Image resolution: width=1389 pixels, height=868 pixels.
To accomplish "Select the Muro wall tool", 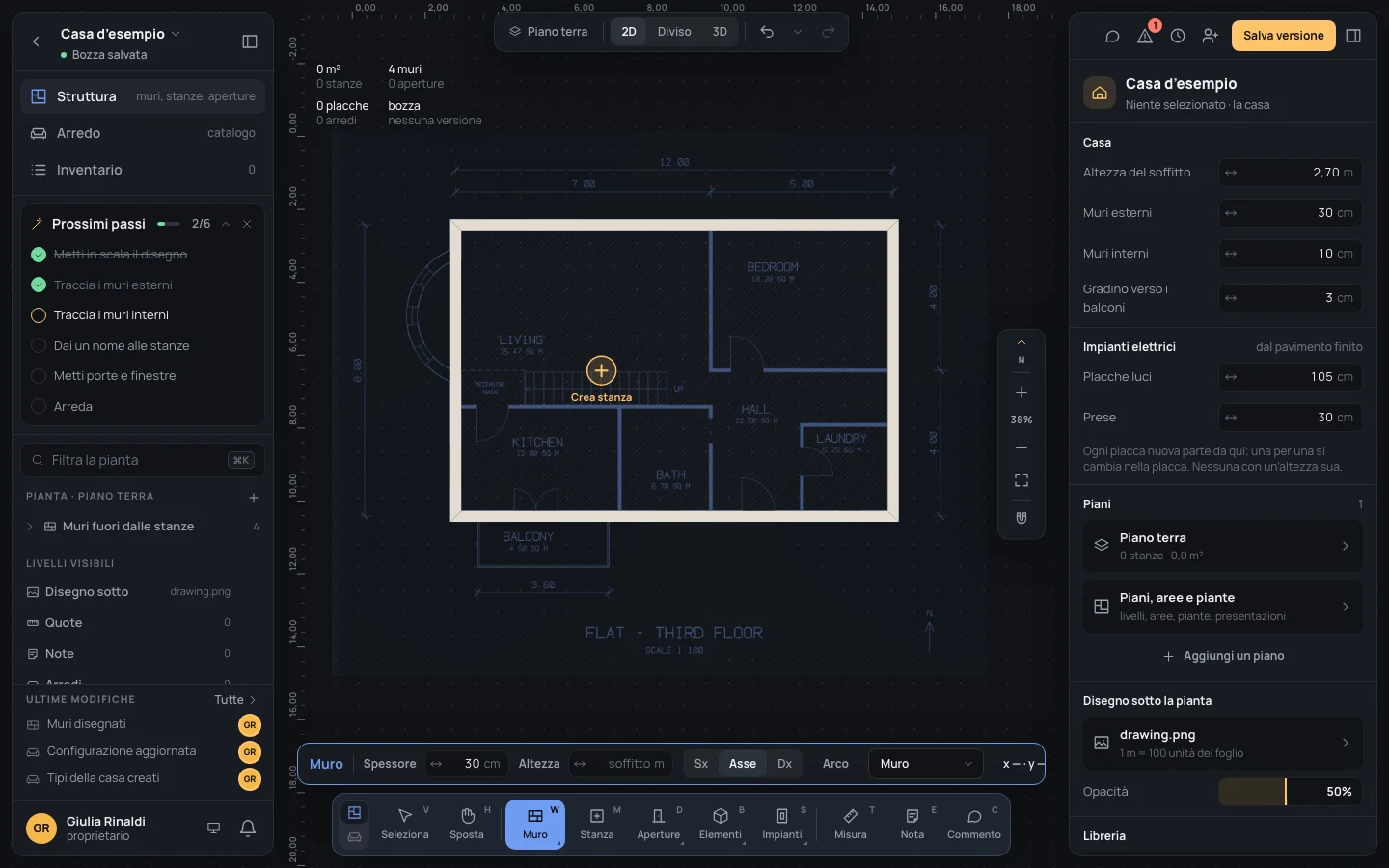I will [535, 825].
